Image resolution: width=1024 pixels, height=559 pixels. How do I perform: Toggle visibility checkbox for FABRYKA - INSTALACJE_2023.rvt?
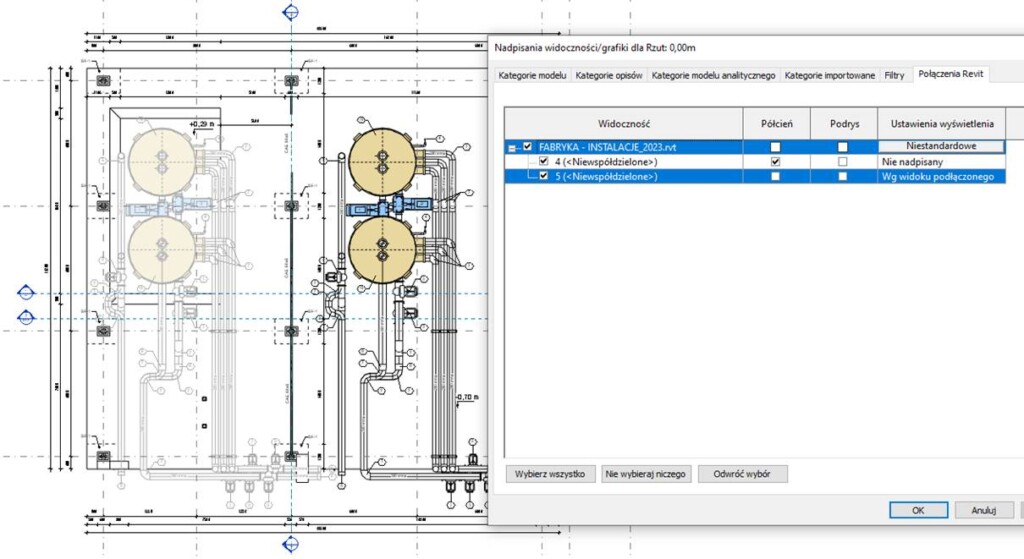[528, 147]
